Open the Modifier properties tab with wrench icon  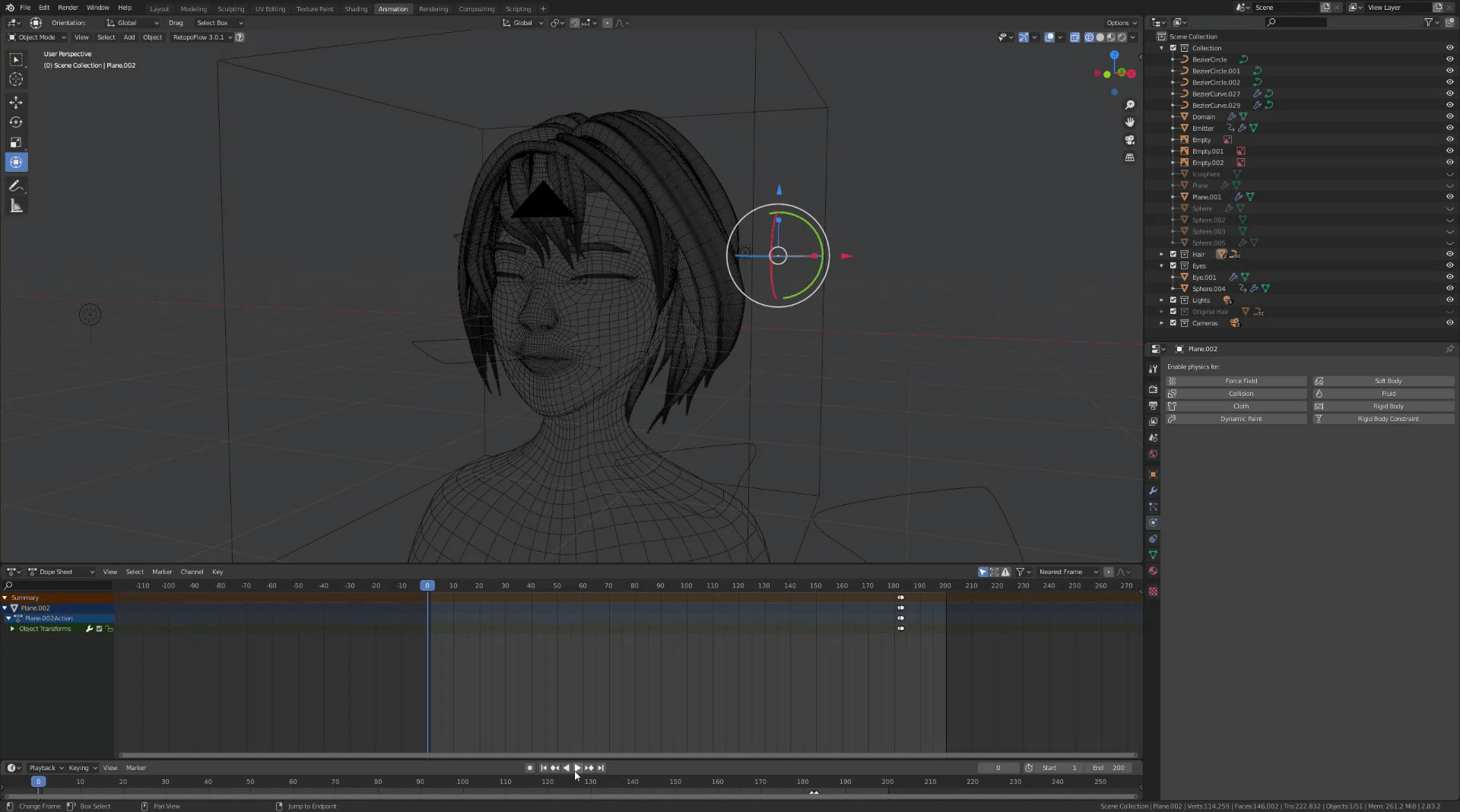point(1153,491)
